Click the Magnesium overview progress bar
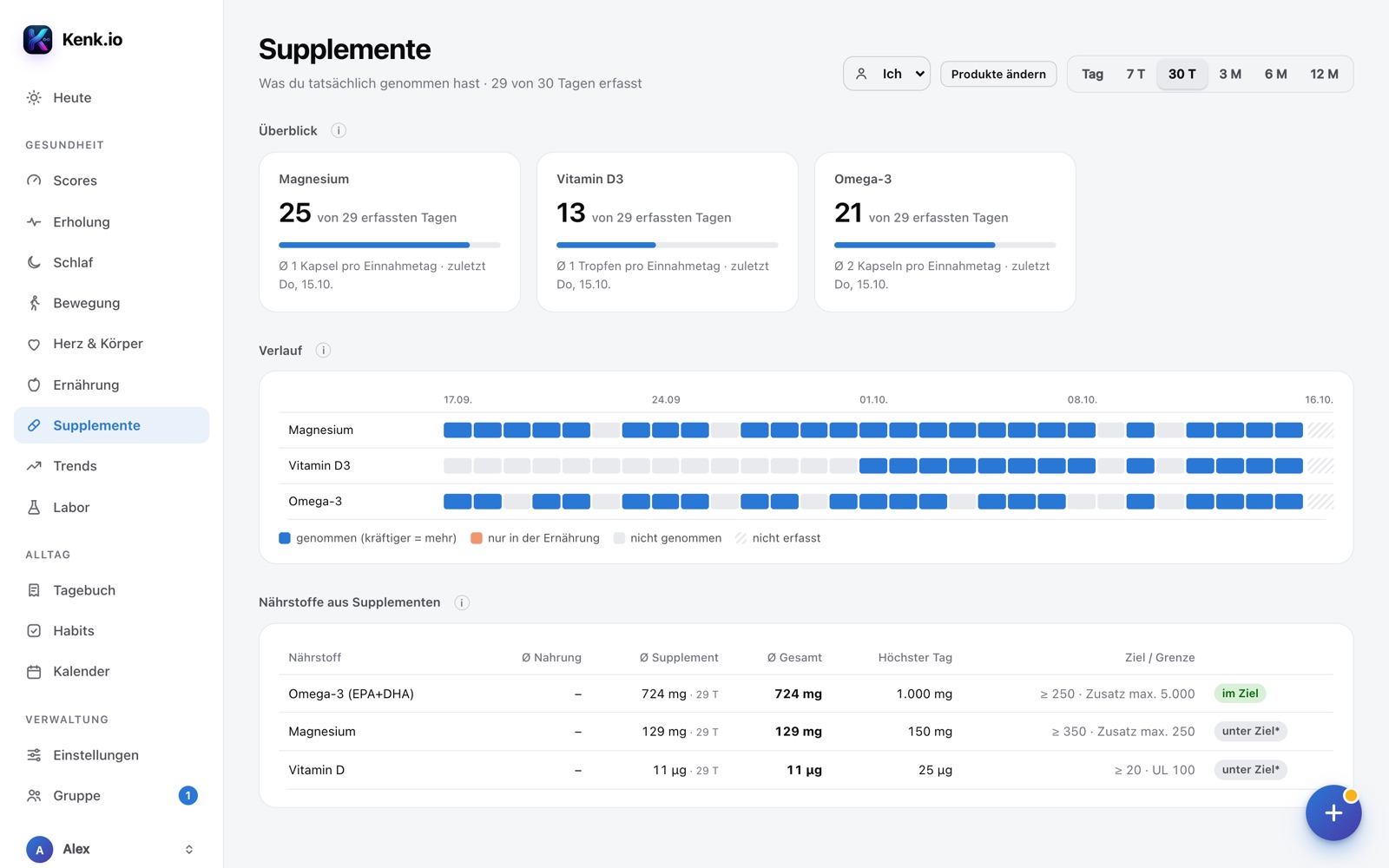Viewport: 1389px width, 868px height. (390, 245)
